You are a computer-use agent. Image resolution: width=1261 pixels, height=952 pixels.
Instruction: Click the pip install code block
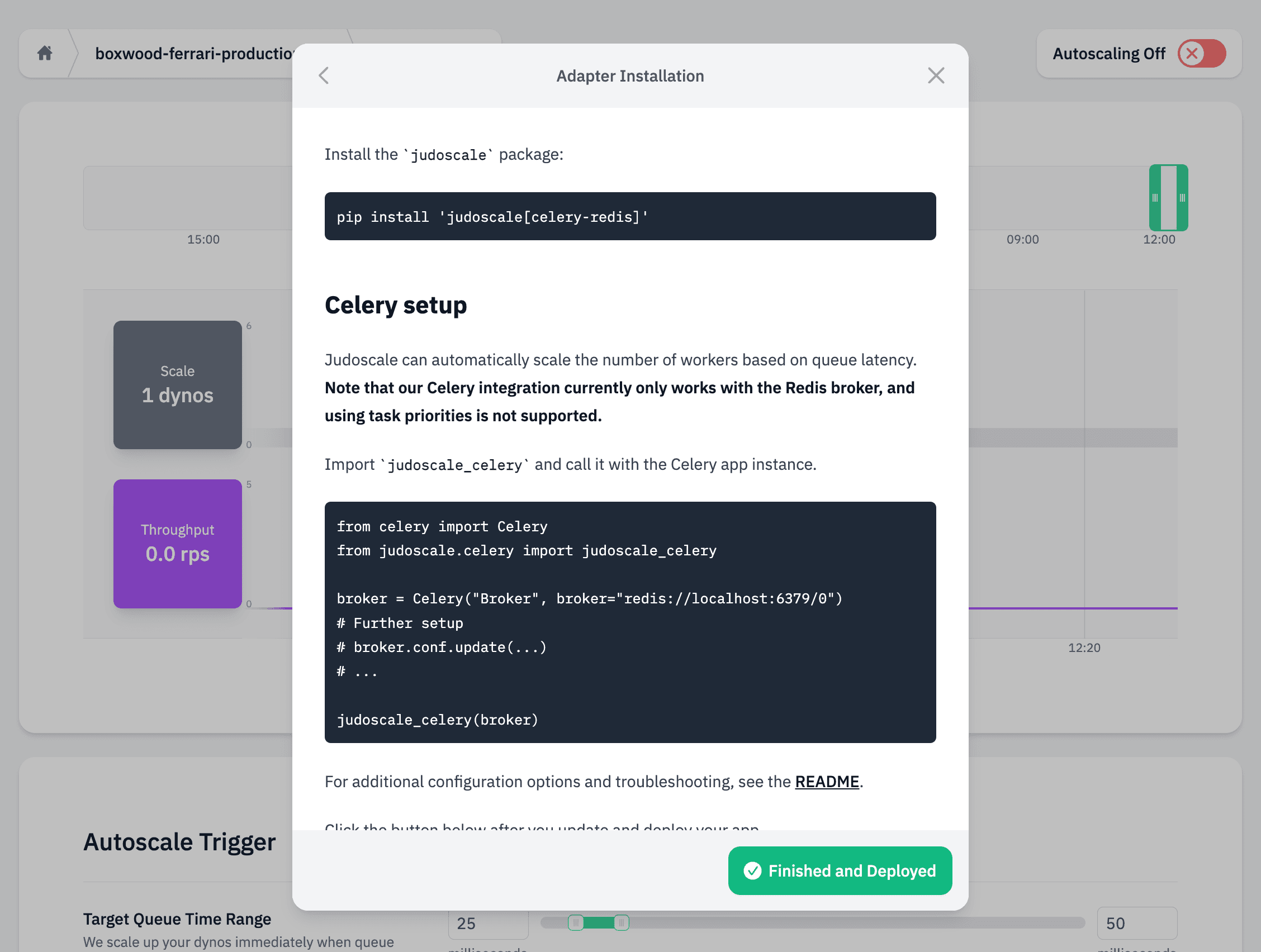coord(630,217)
